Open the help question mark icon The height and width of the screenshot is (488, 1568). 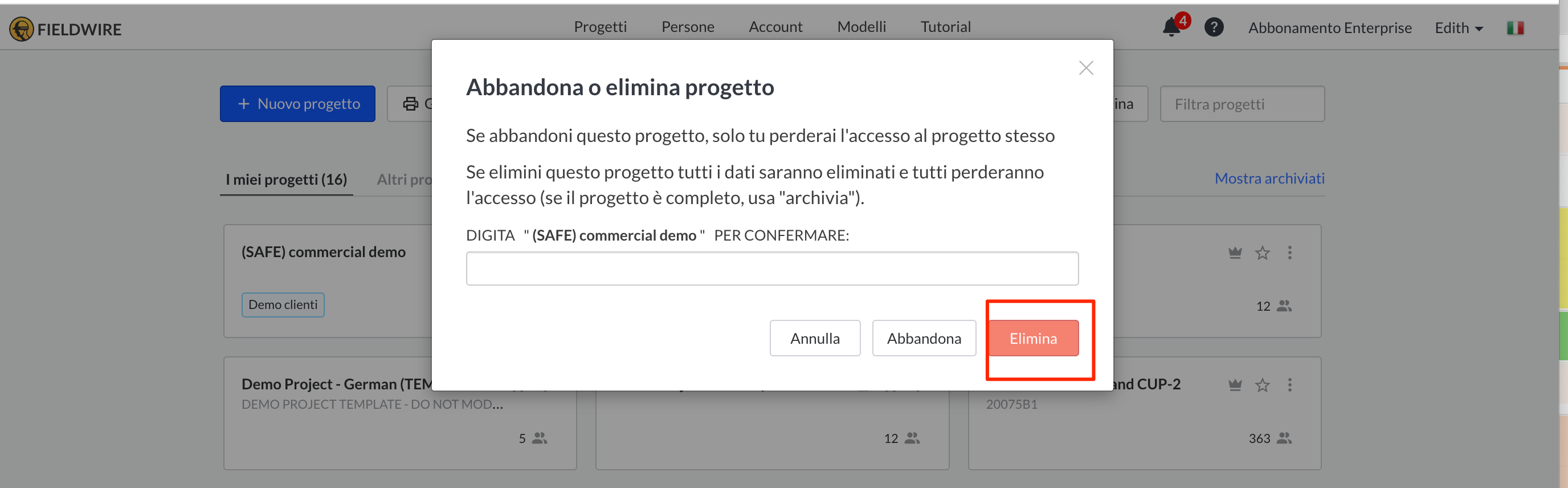tap(1214, 27)
